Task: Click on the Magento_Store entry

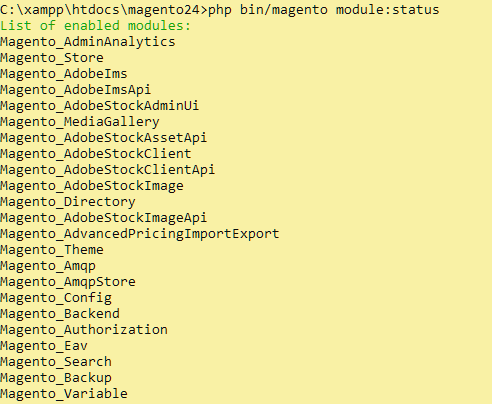Action: click(52, 58)
